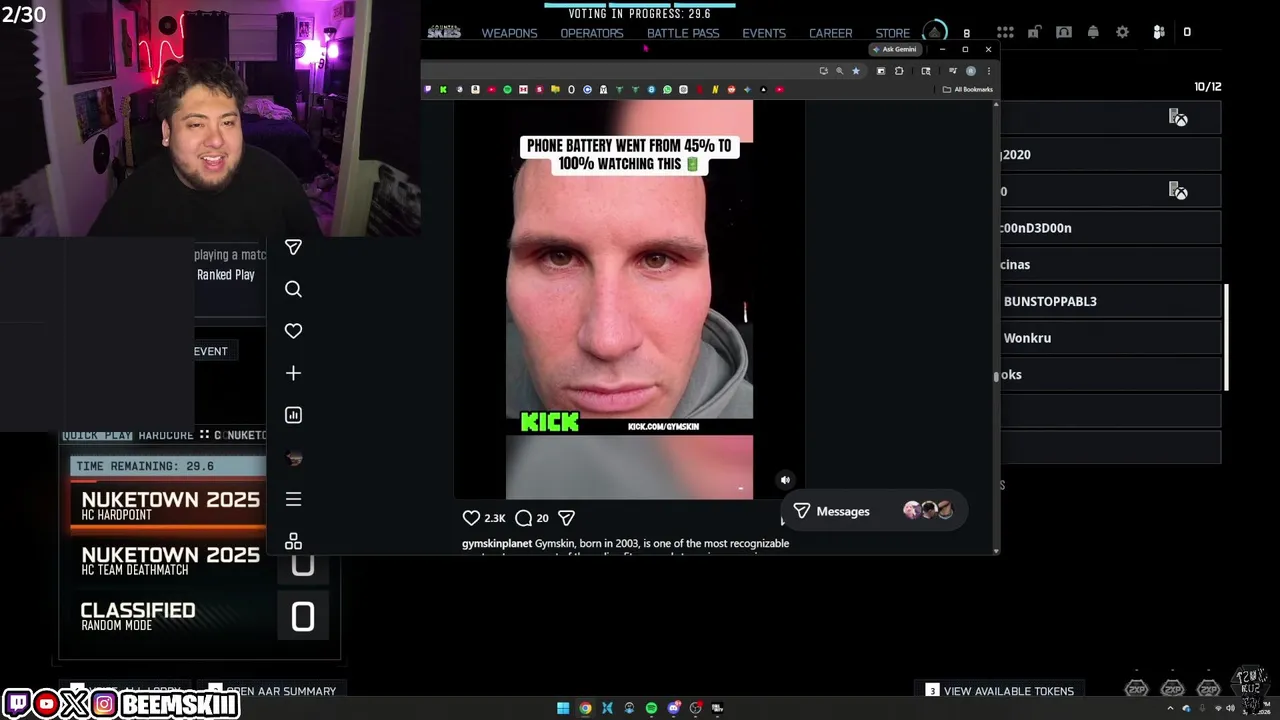Screen dimensions: 1280x720
Task: Open Chrome extensions puzzle icon
Action: point(899,71)
